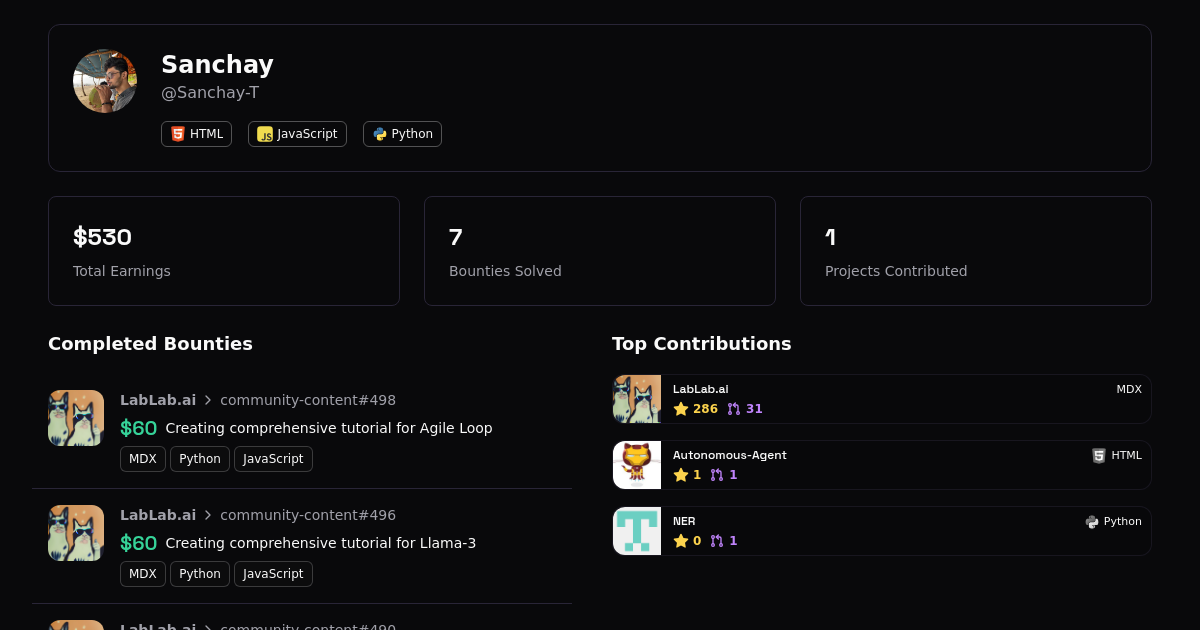Viewport: 1200px width, 630px height.
Task: Select the MDX tag under Agile Loop bounty
Action: (143, 459)
